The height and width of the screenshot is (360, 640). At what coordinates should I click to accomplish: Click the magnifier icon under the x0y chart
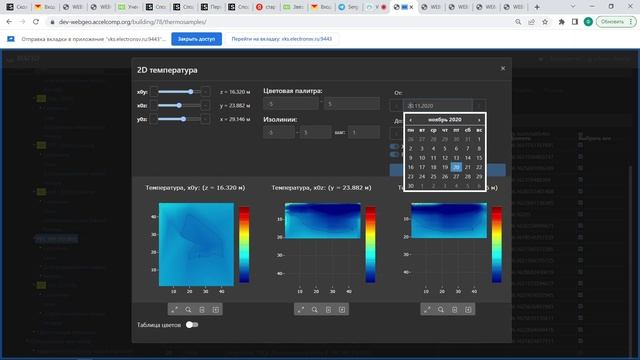[188, 310]
